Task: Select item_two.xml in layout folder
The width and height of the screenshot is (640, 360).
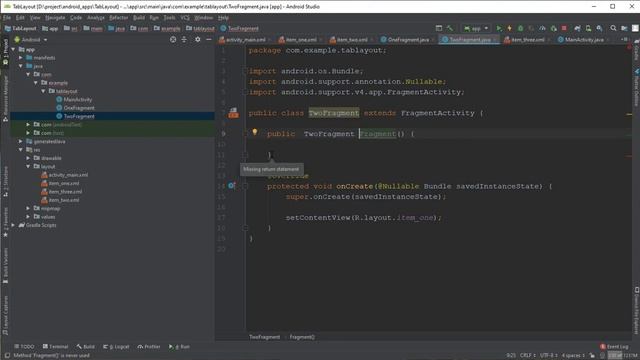Action: coord(64,200)
